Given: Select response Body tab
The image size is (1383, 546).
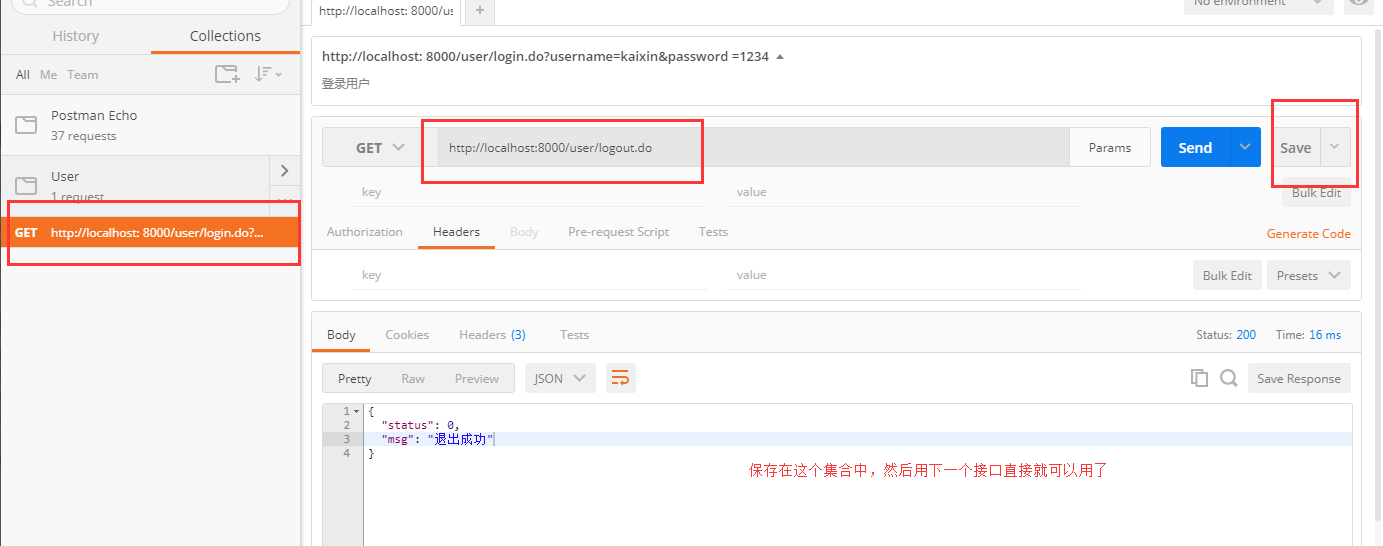Looking at the screenshot, I should coord(341,334).
